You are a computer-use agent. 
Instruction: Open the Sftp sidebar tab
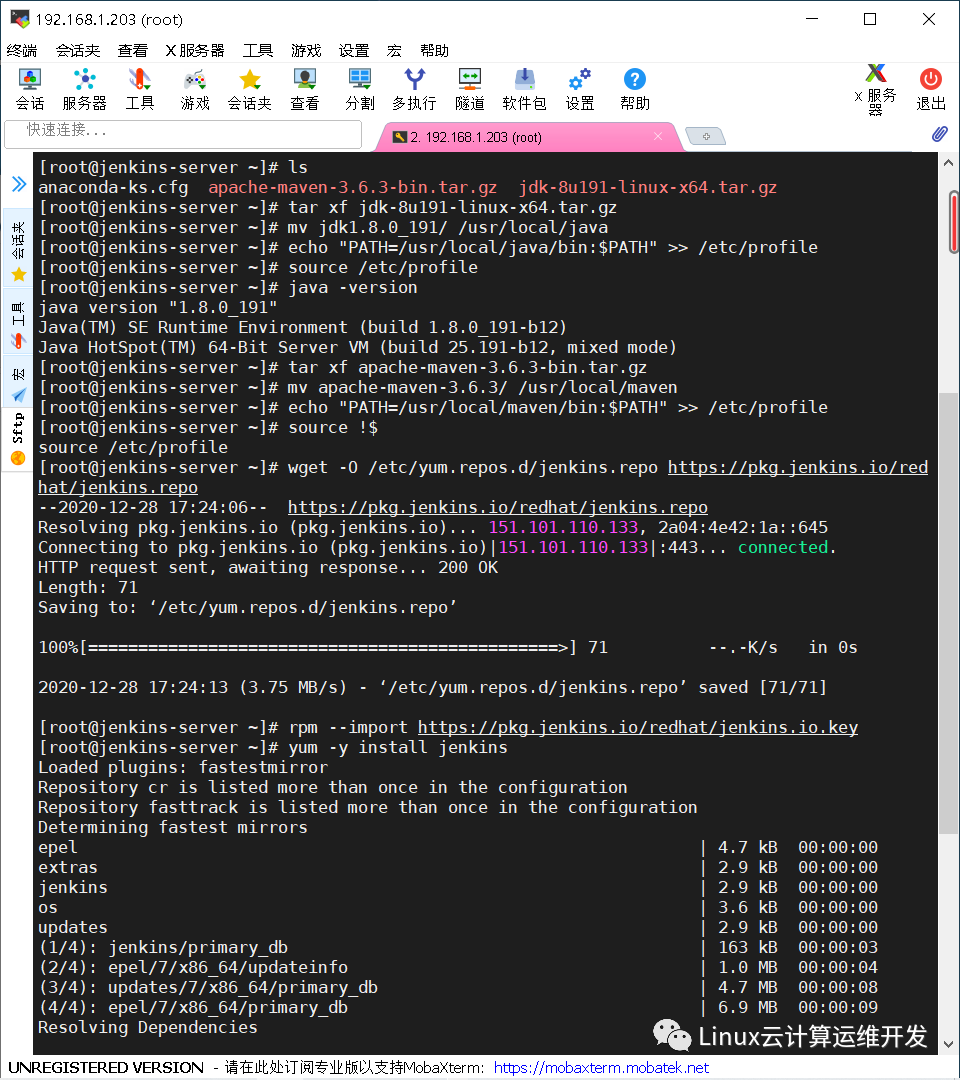[18, 439]
